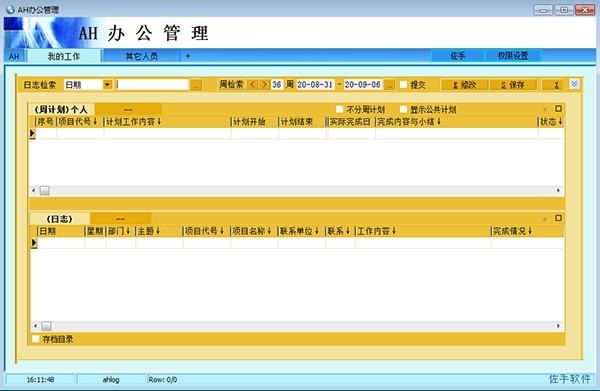Click the small dot icon in 日志 header
The height and width of the screenshot is (391, 600).
545,219
